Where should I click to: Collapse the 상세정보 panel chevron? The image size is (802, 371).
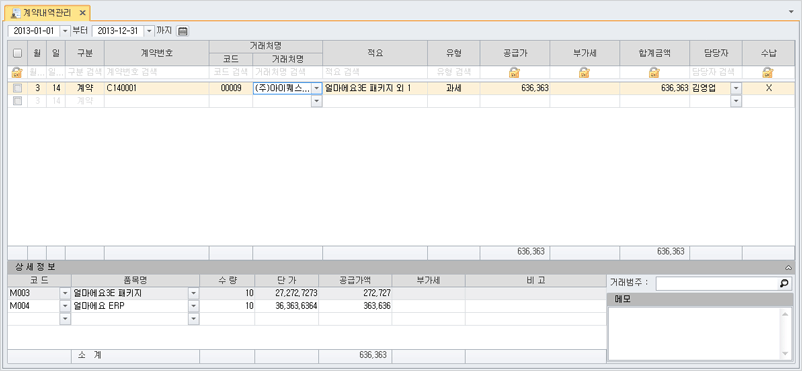[788, 268]
